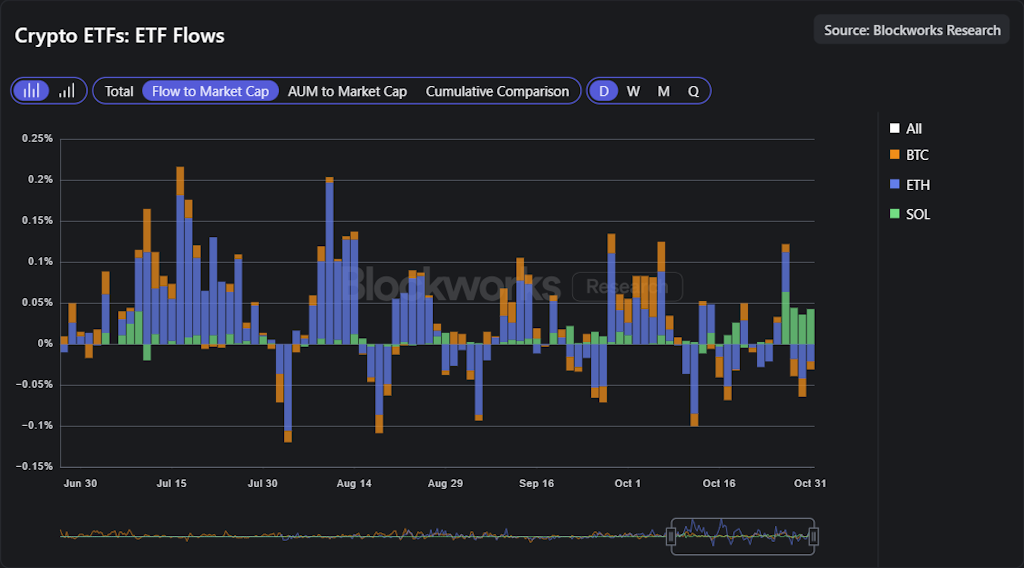This screenshot has height=568, width=1024.
Task: Click the navigator overview area before the selection
Action: point(360,537)
